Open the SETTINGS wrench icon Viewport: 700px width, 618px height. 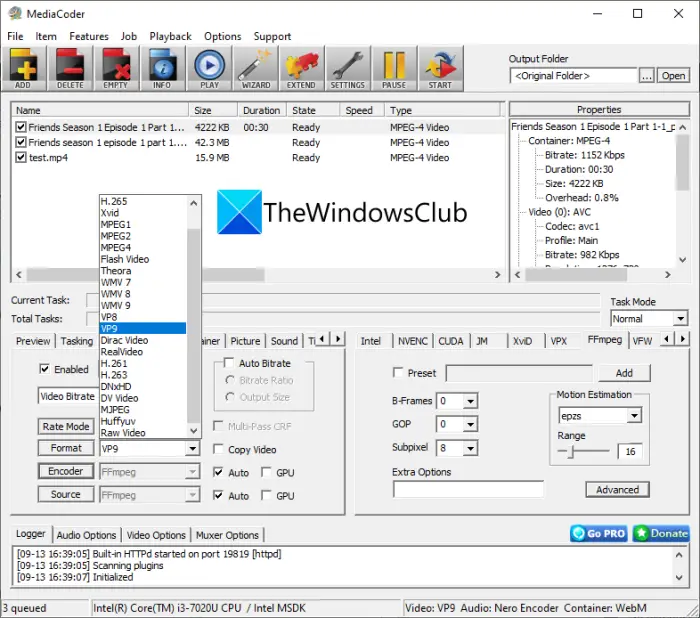[348, 68]
